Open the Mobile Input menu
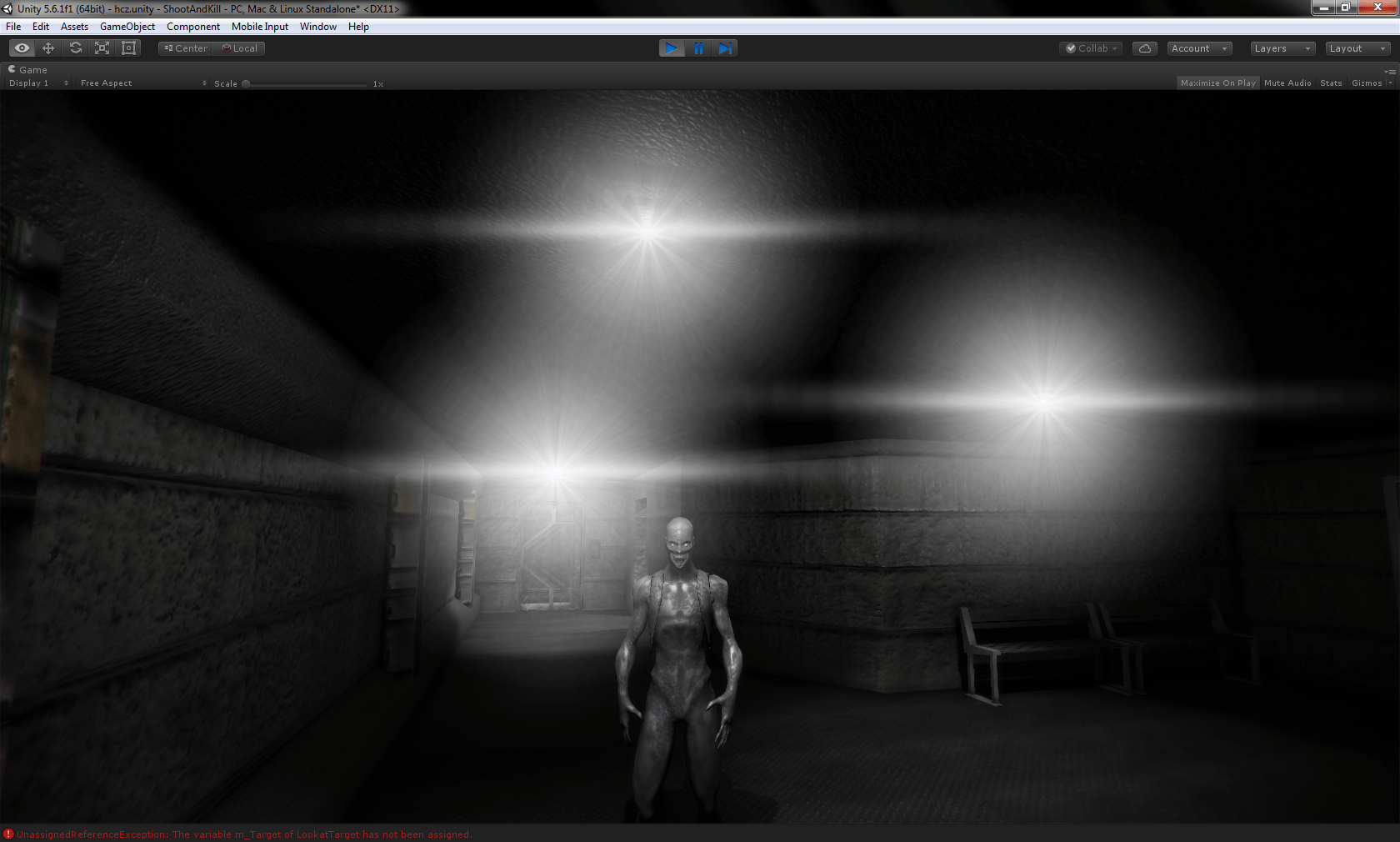Image resolution: width=1400 pixels, height=842 pixels. point(260,27)
